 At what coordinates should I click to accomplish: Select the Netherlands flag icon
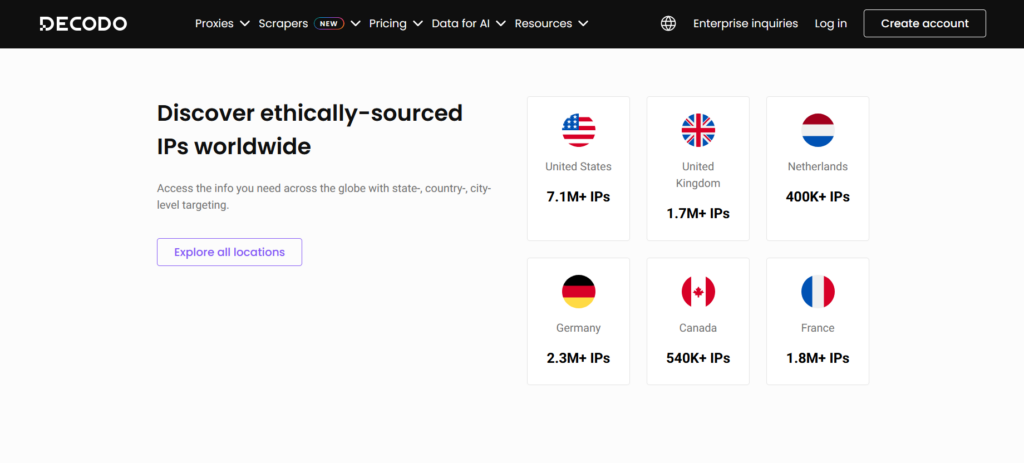point(817,130)
